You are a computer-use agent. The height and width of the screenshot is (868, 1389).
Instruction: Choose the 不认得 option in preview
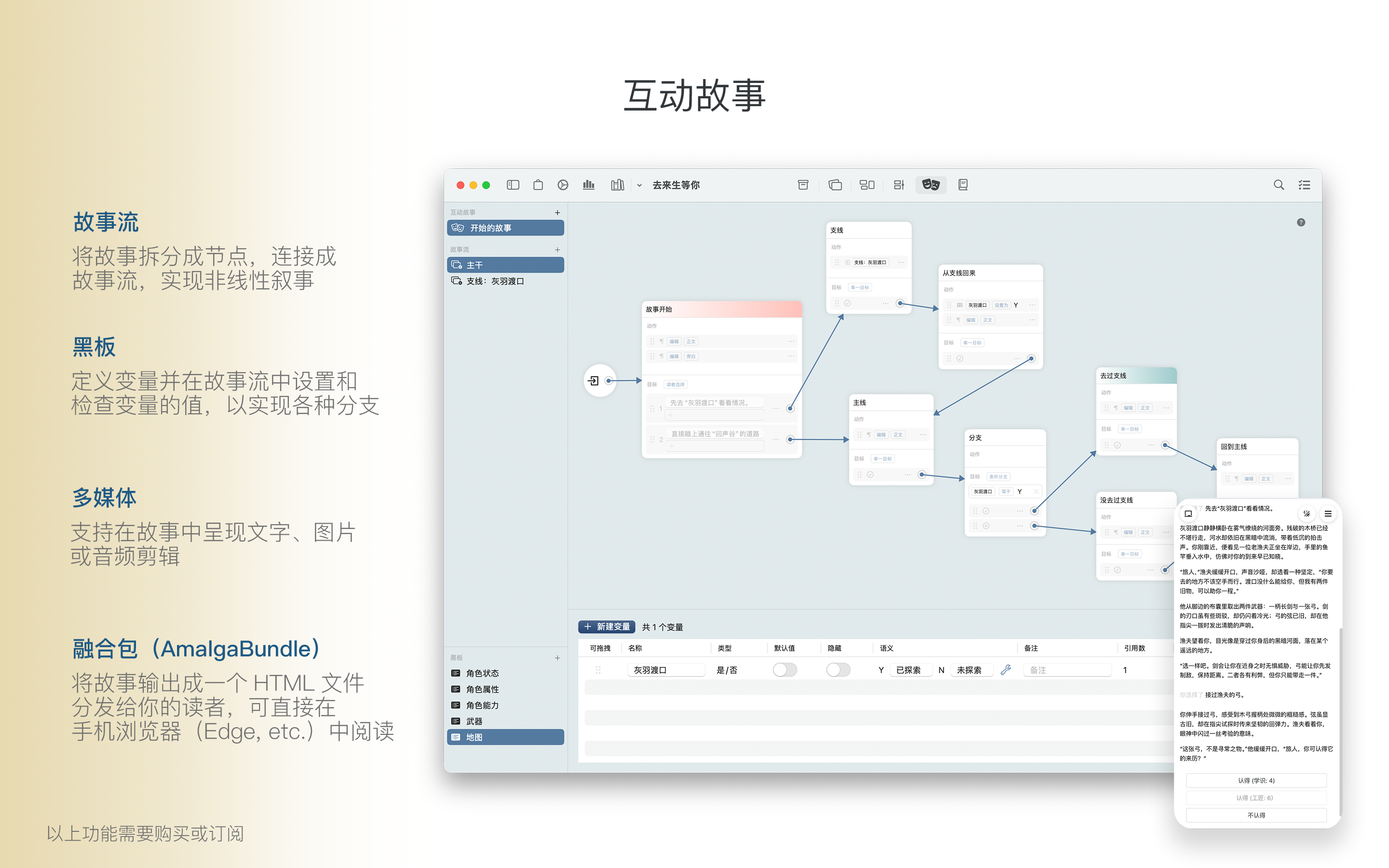point(1256,815)
